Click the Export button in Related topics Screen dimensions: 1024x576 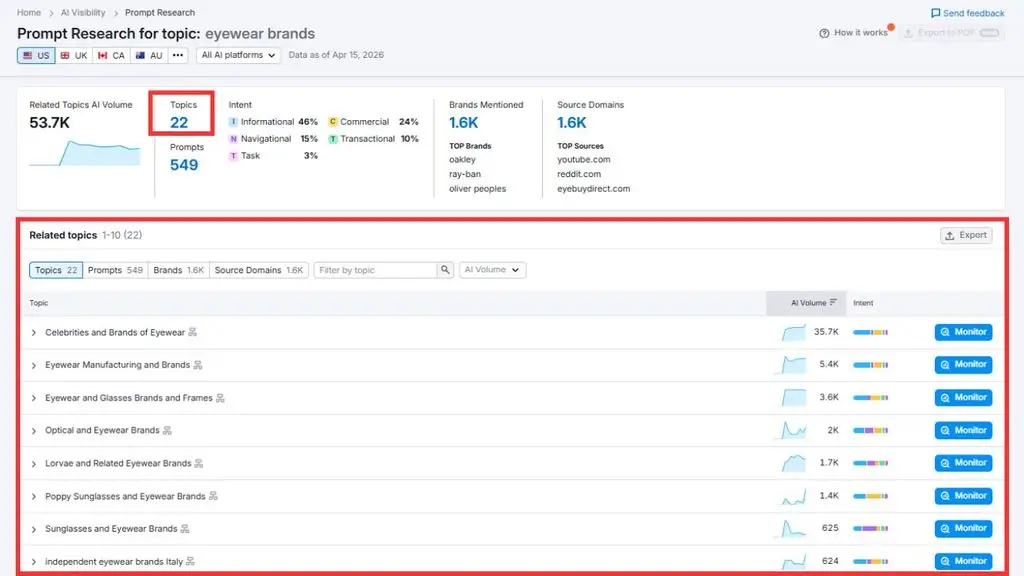point(966,235)
